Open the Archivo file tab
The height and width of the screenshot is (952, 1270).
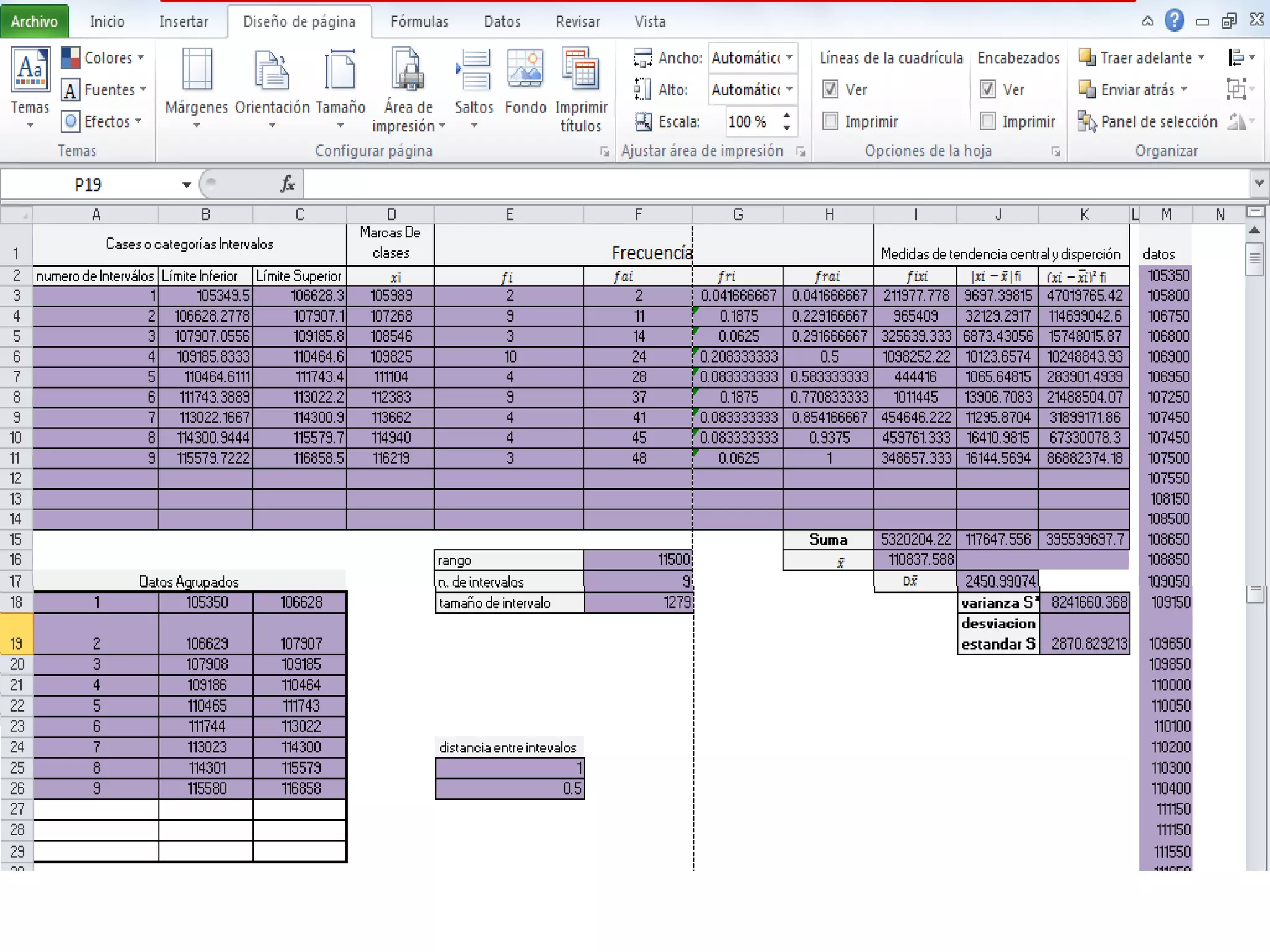[x=34, y=22]
